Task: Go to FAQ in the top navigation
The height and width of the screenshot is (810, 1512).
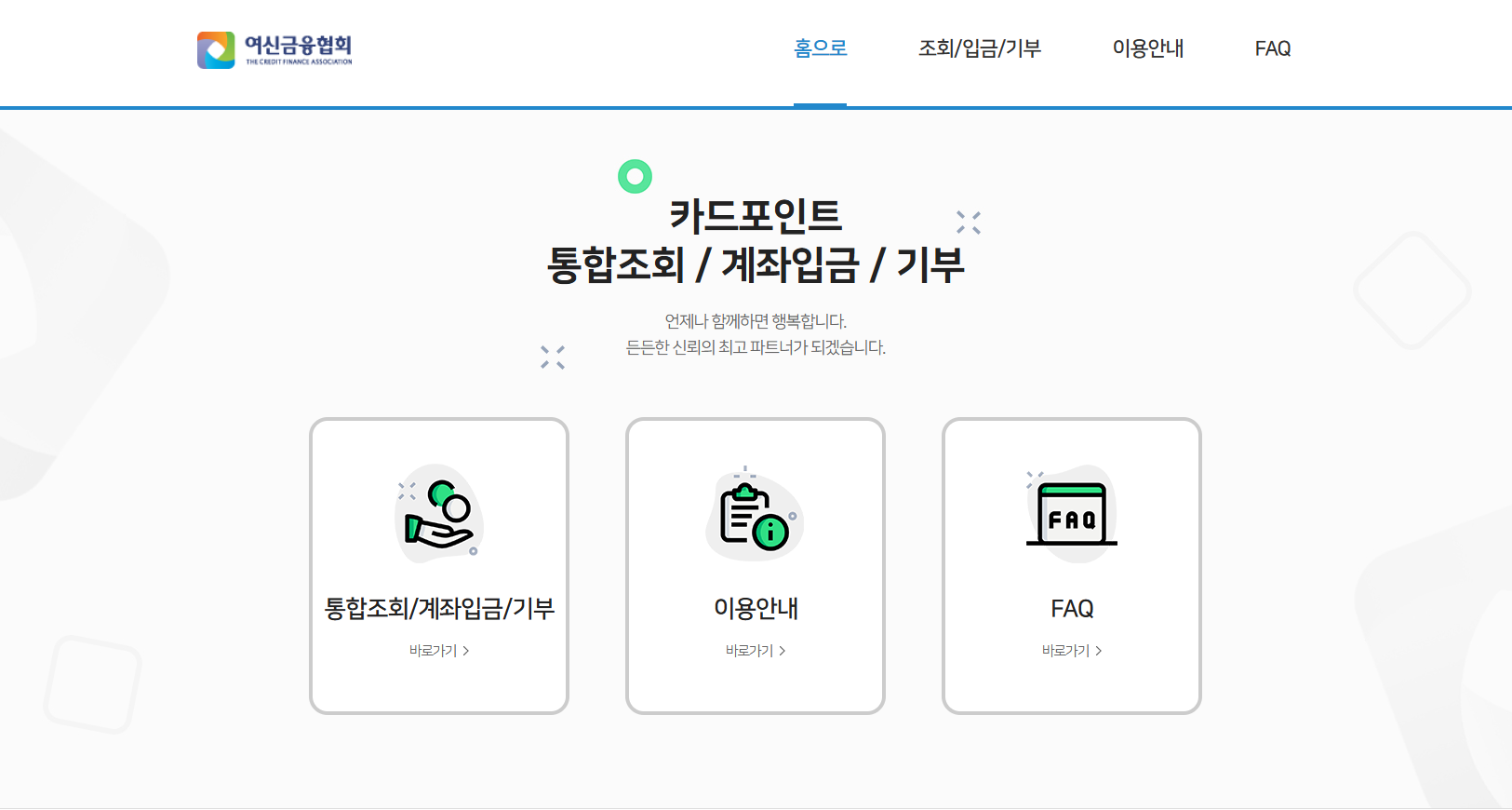Action: pyautogui.click(x=1272, y=48)
